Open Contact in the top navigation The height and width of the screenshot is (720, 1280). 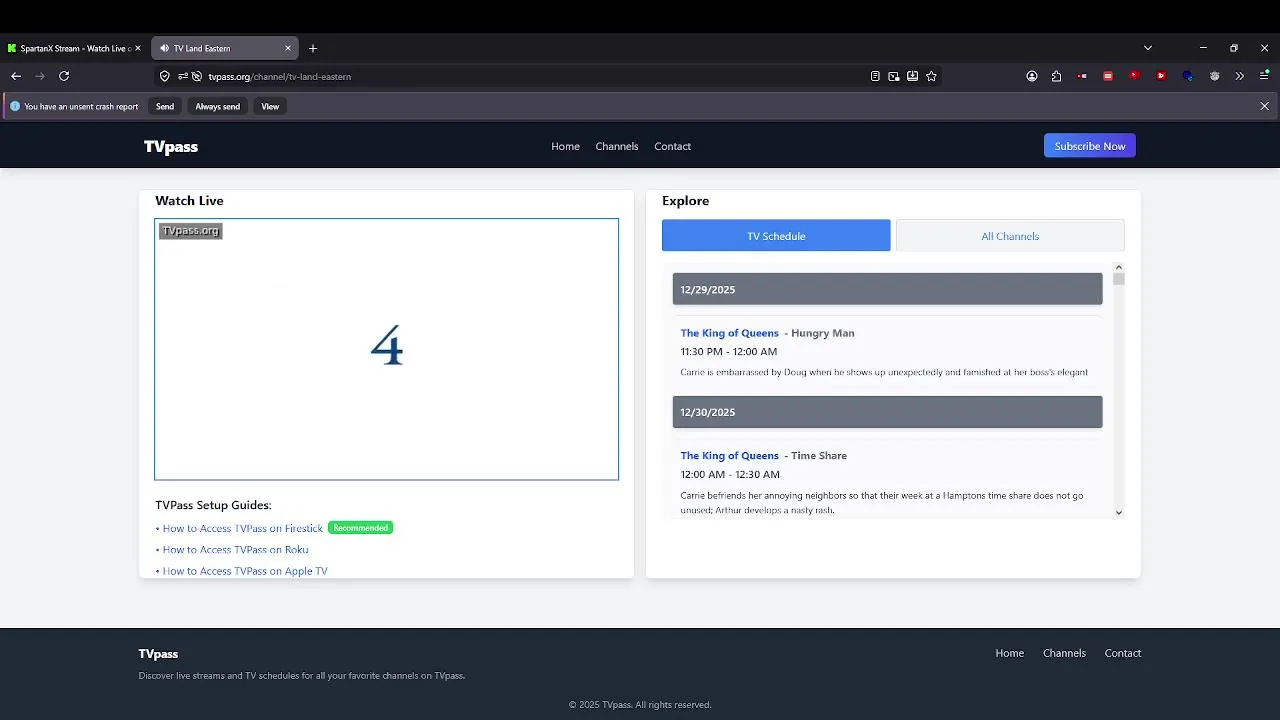672,146
